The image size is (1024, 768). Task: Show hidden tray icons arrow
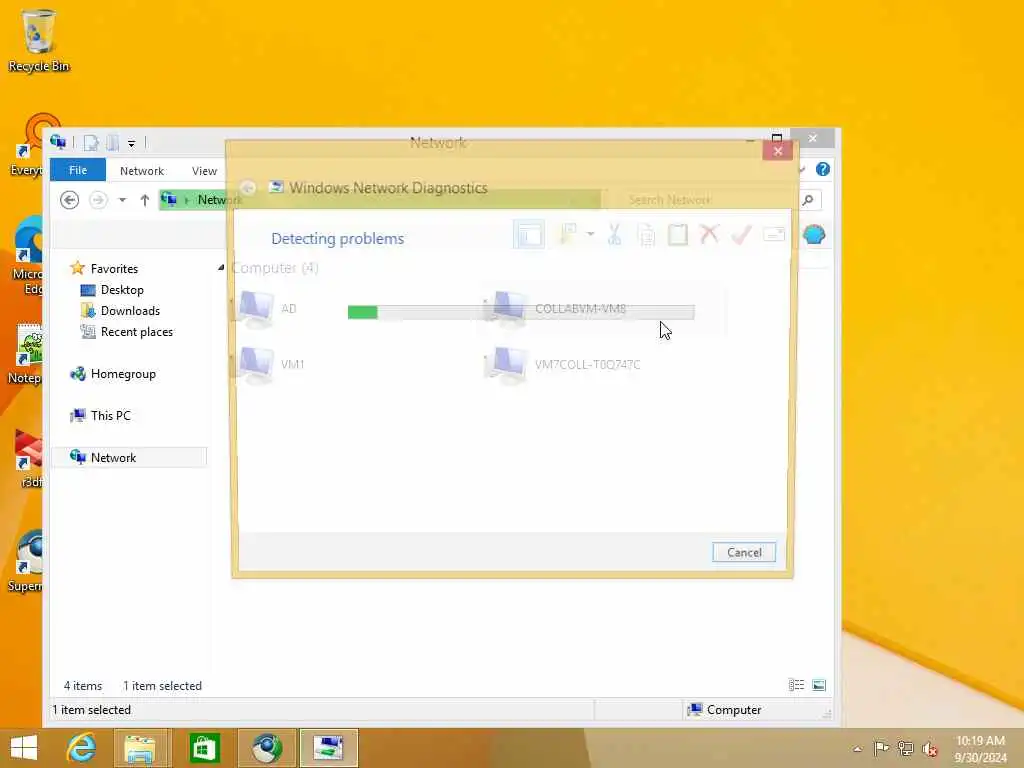point(857,749)
